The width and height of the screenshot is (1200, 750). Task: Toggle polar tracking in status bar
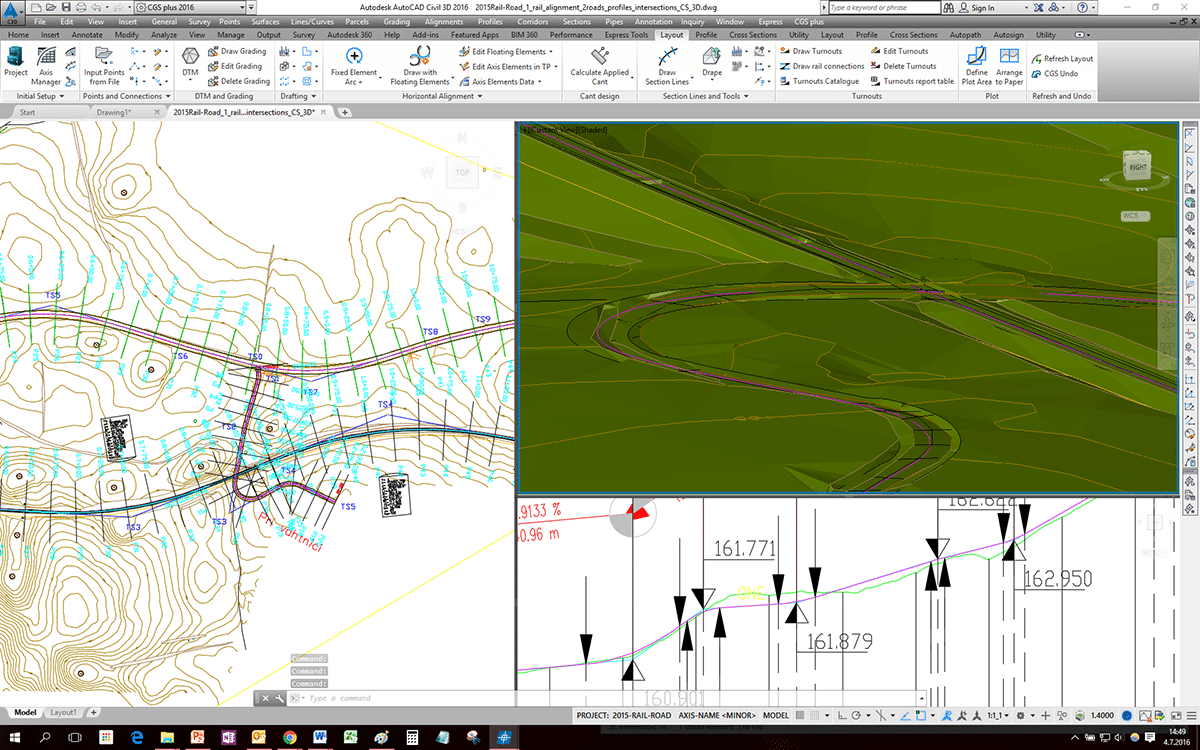[x=858, y=716]
